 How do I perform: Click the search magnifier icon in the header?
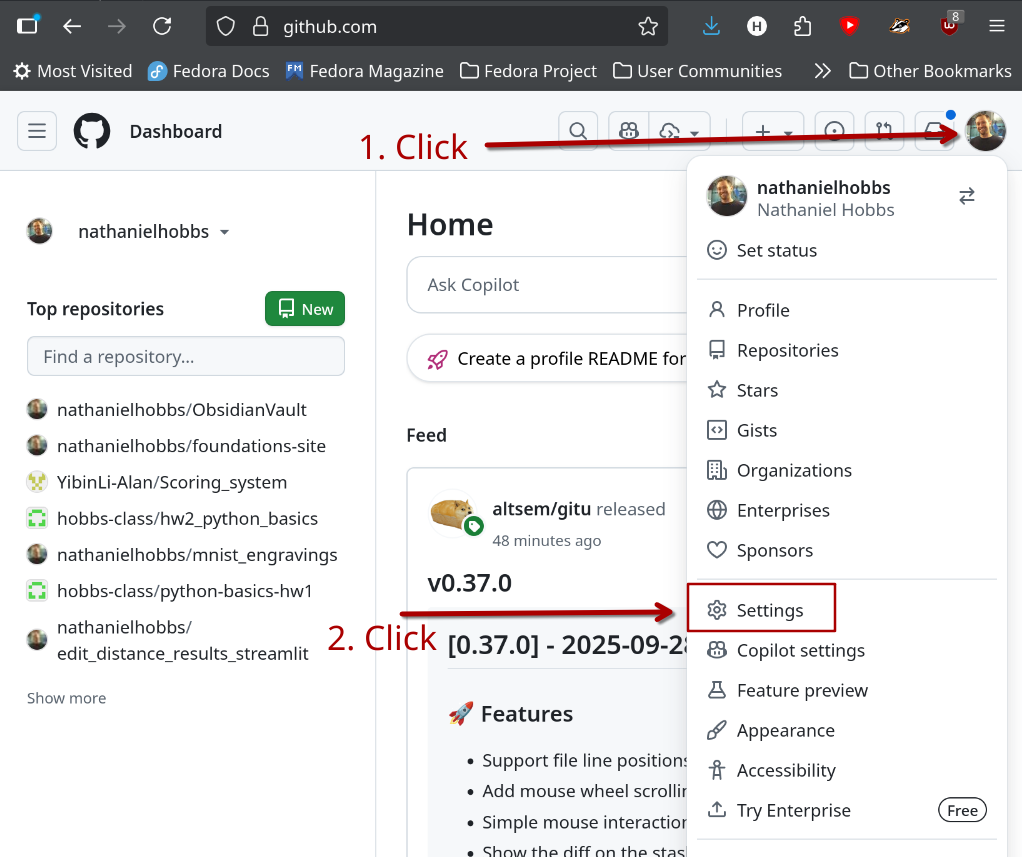pyautogui.click(x=578, y=131)
